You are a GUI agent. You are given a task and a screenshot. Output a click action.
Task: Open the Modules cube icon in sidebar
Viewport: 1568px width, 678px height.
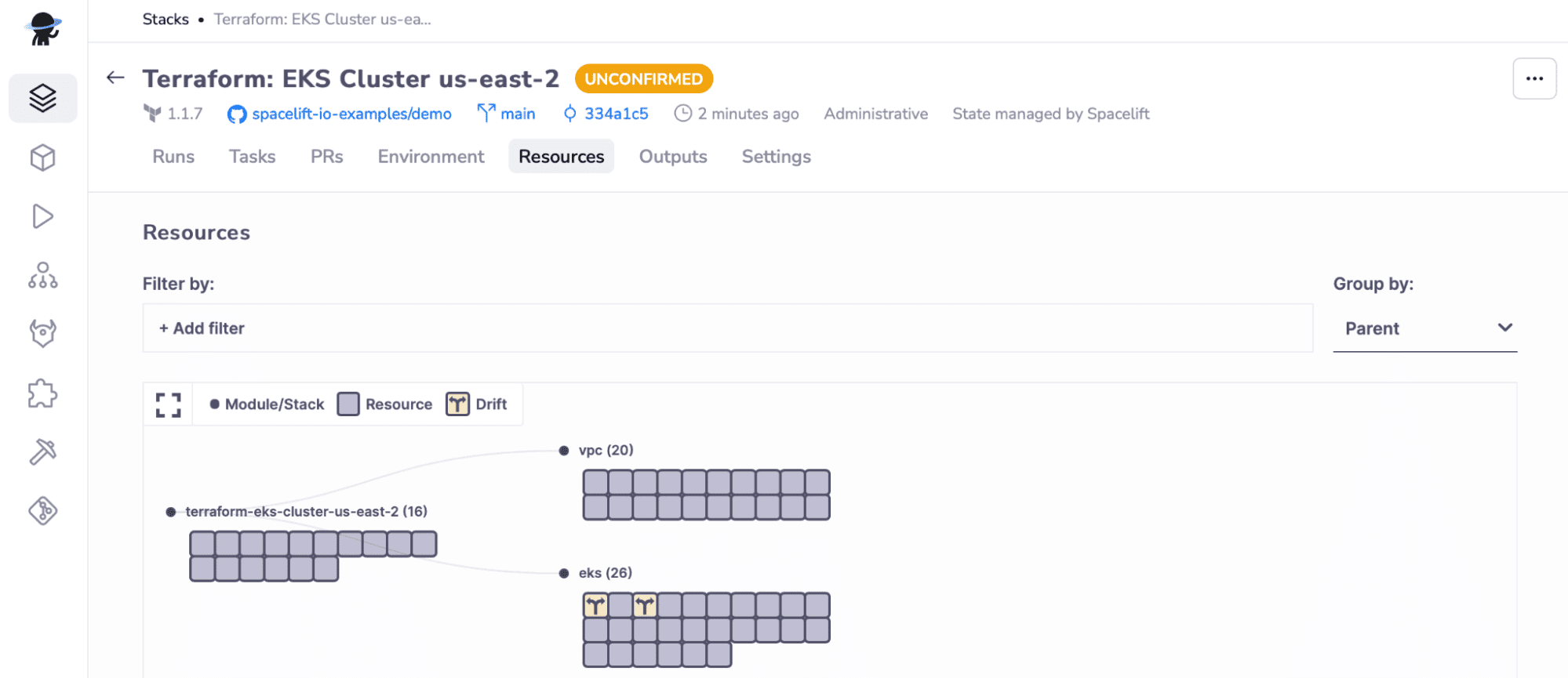tap(42, 158)
